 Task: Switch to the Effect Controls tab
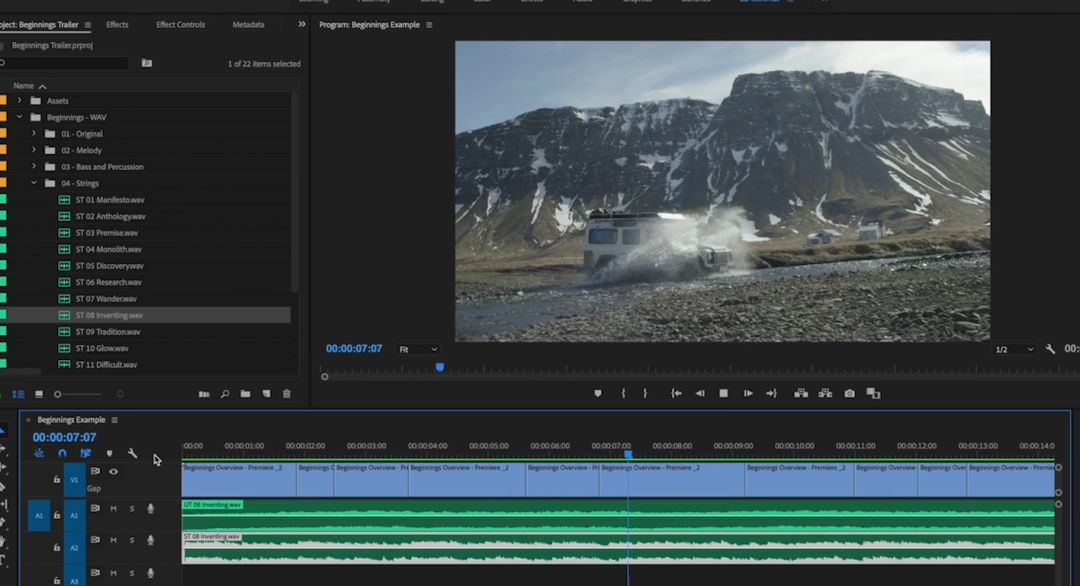pyautogui.click(x=180, y=25)
